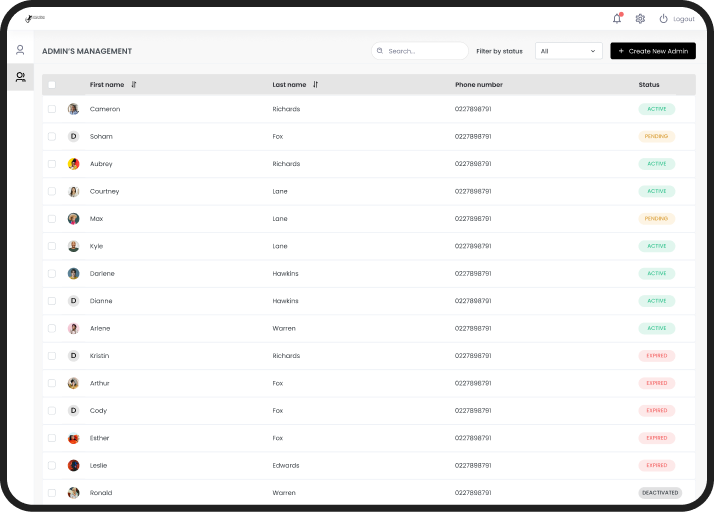The image size is (714, 512).
Task: Select the Esther Fox row checkbox
Action: tap(52, 438)
